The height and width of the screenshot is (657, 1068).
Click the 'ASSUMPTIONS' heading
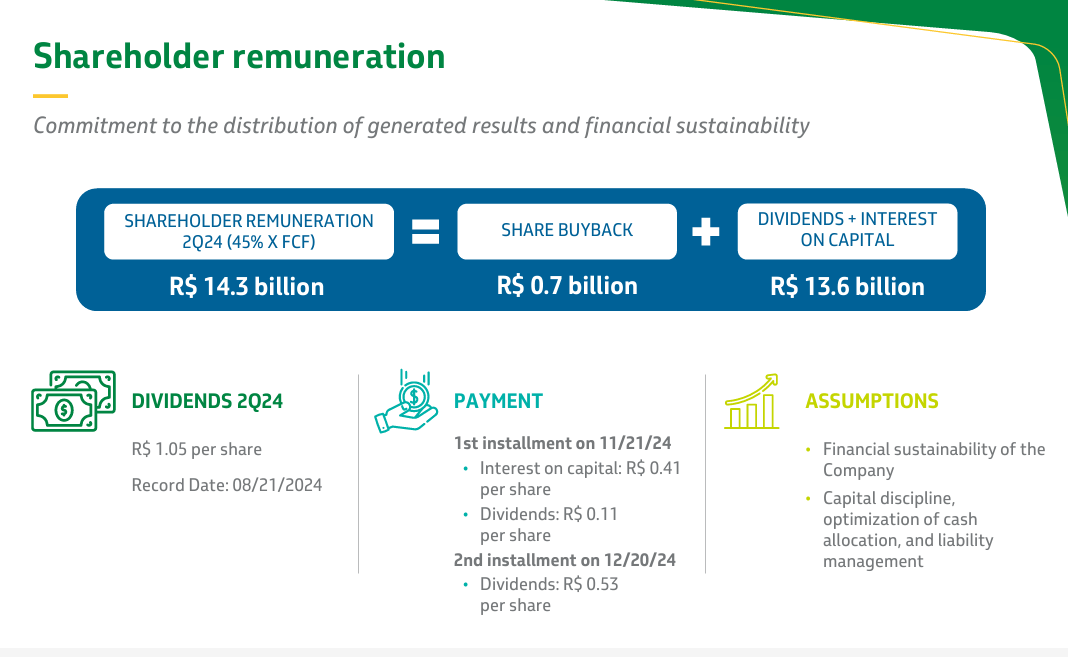click(872, 401)
